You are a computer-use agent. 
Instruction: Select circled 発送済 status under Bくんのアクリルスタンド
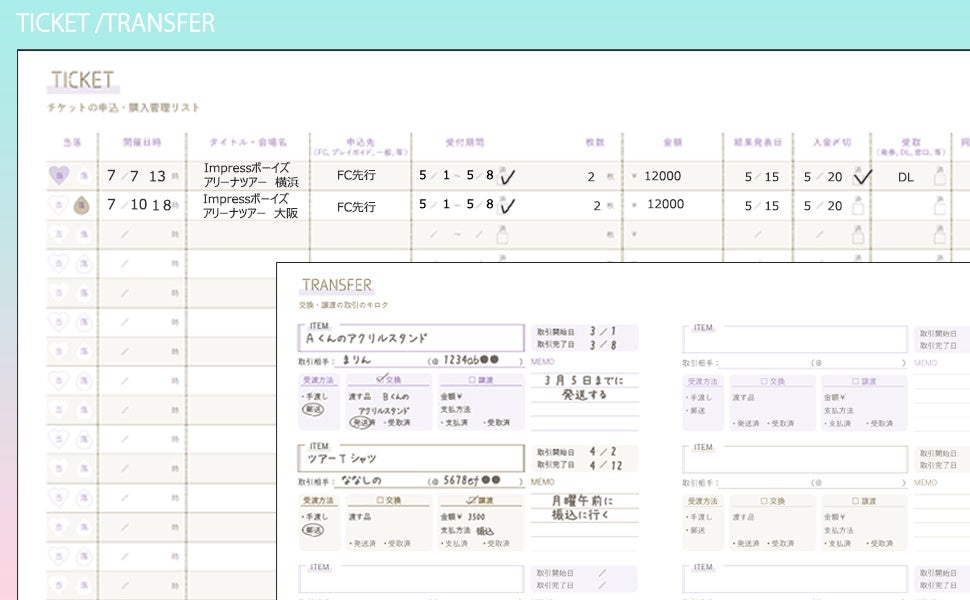point(363,422)
